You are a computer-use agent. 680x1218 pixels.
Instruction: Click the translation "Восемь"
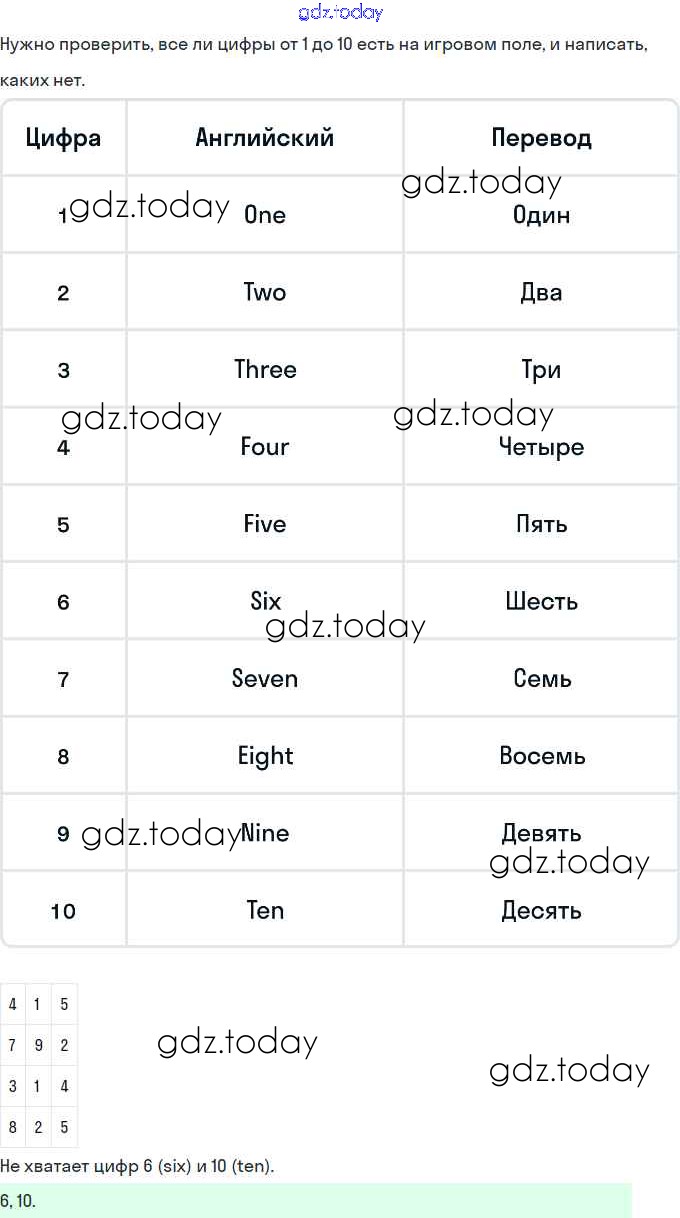pos(541,756)
